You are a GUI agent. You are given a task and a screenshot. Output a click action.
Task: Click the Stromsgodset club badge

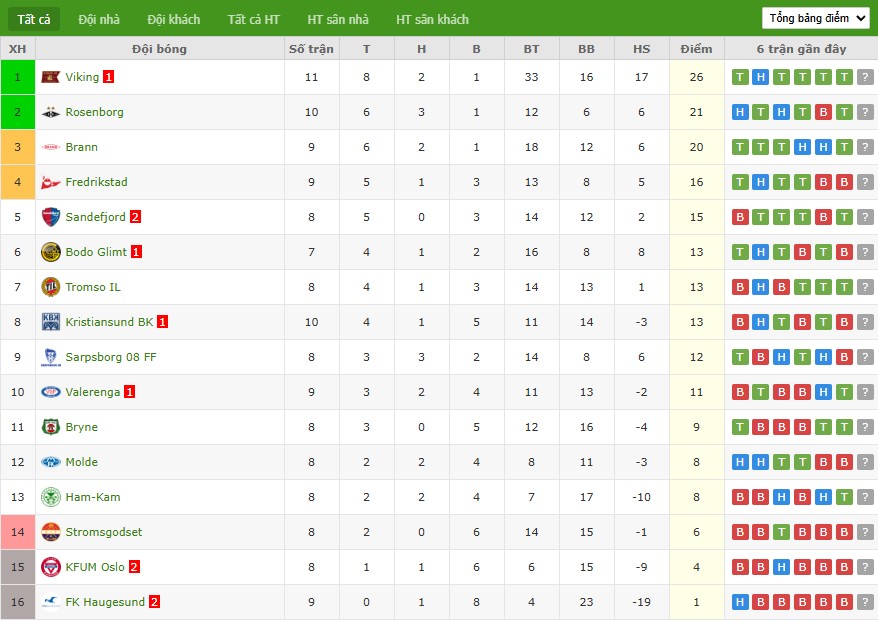click(50, 532)
